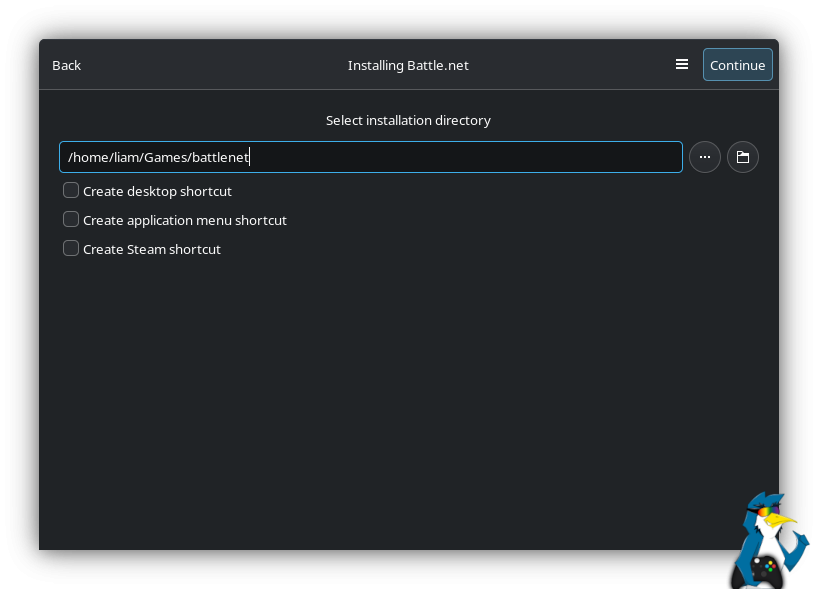Click the empty area below the checkboxes

coord(400,400)
